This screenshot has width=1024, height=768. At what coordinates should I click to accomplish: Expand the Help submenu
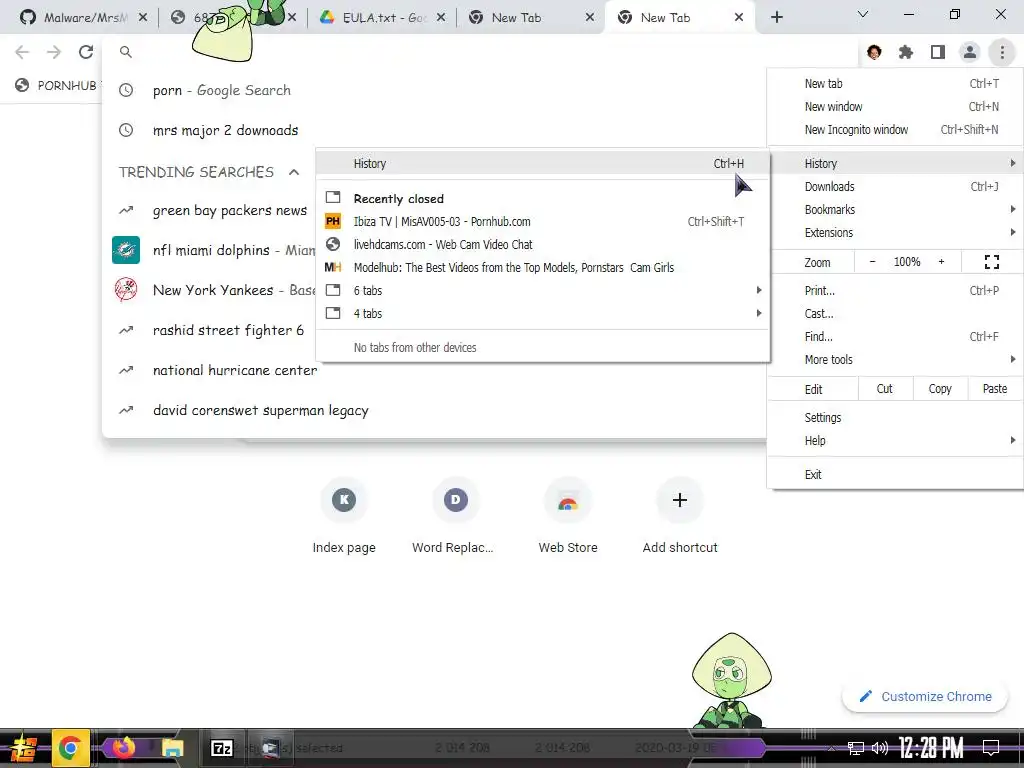[x=895, y=441]
